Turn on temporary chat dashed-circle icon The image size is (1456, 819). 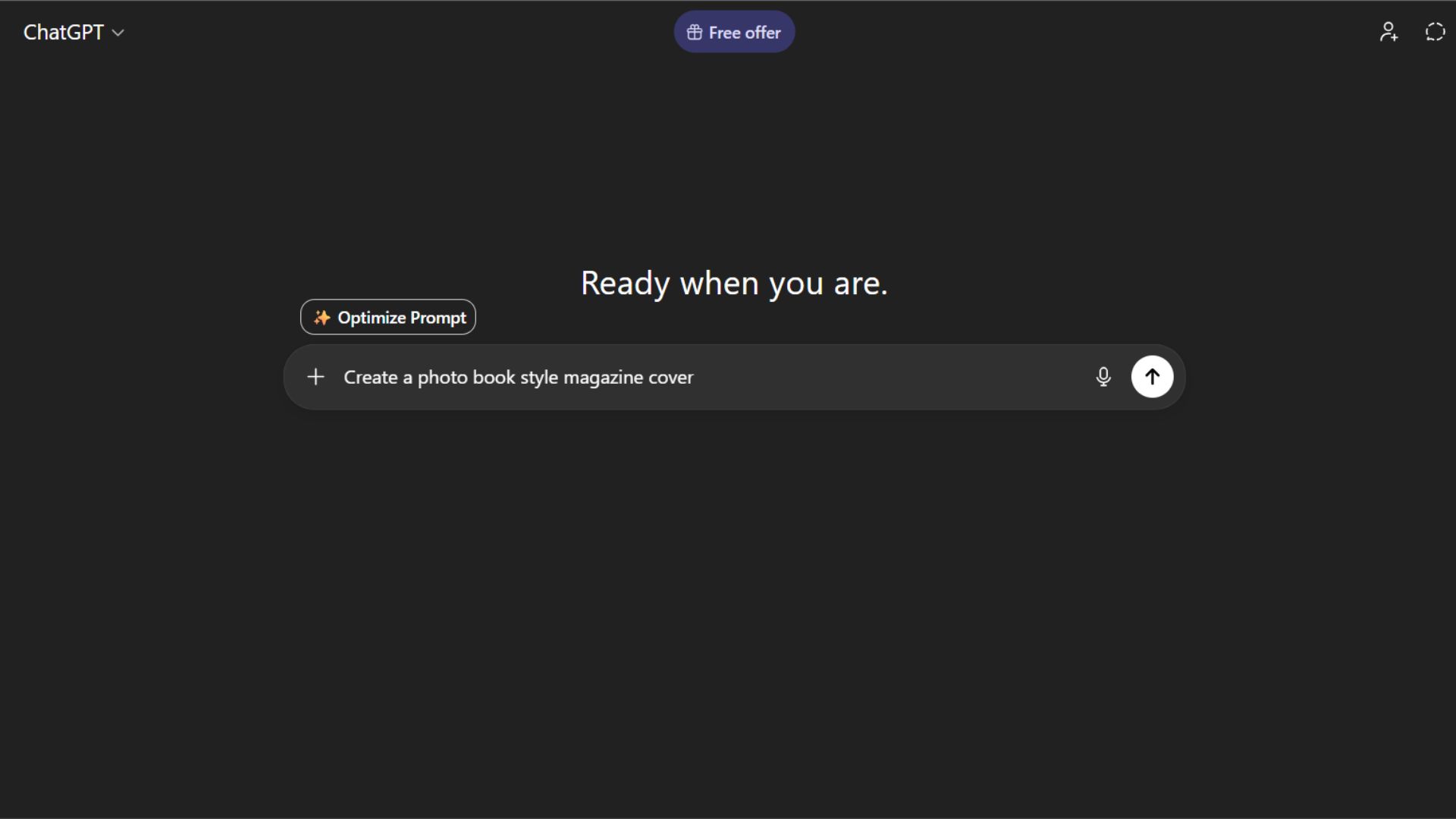[1435, 32]
